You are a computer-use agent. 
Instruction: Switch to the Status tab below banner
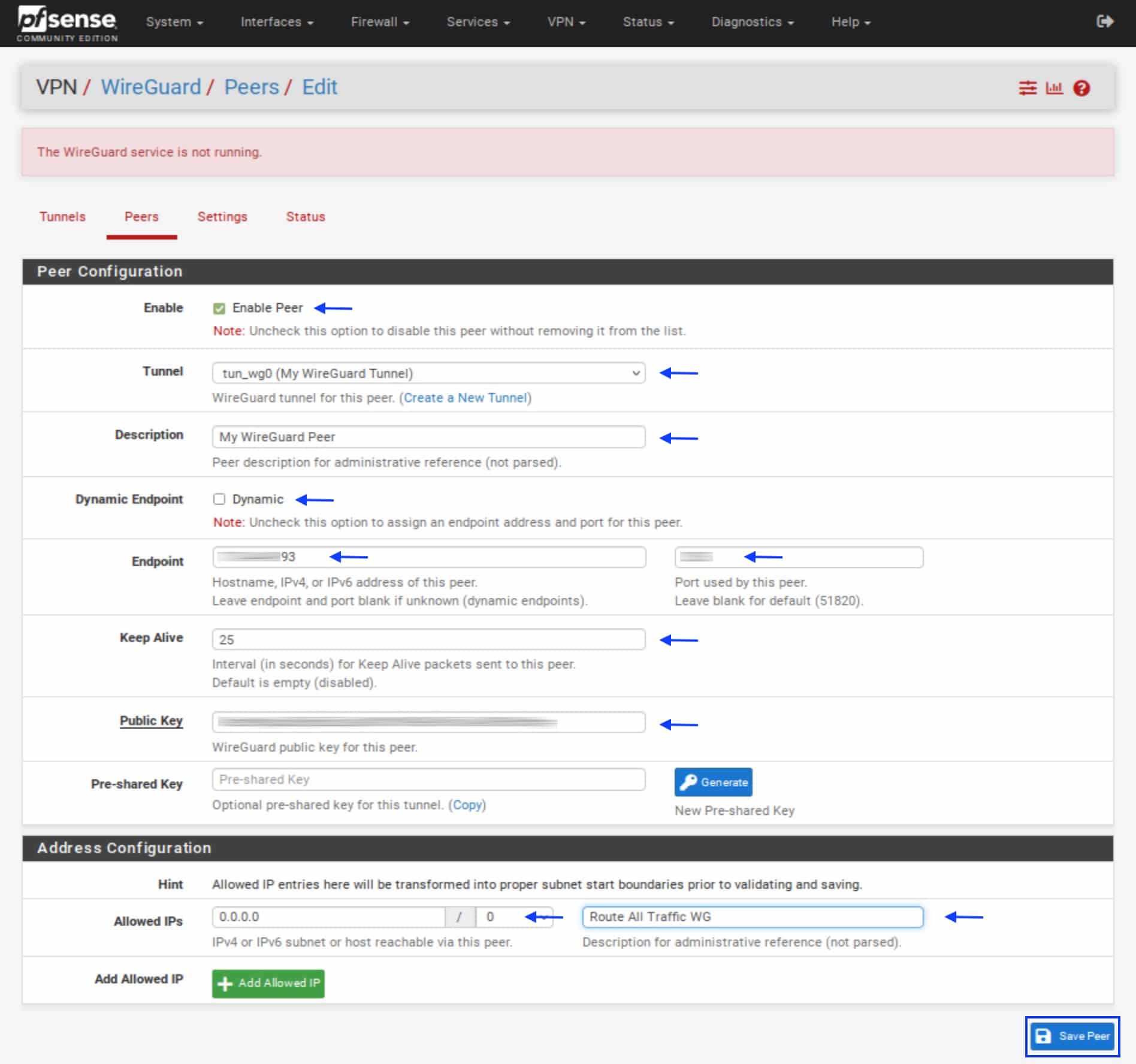[306, 217]
